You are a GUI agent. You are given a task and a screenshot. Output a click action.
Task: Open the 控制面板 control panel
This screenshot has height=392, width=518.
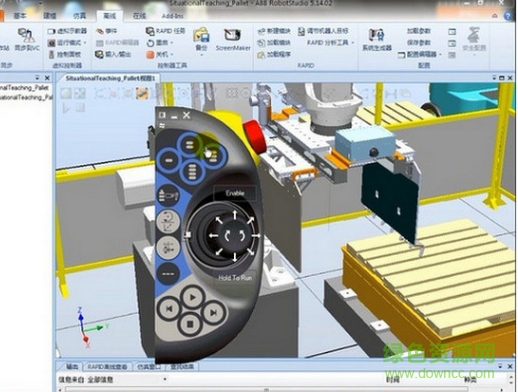point(65,54)
